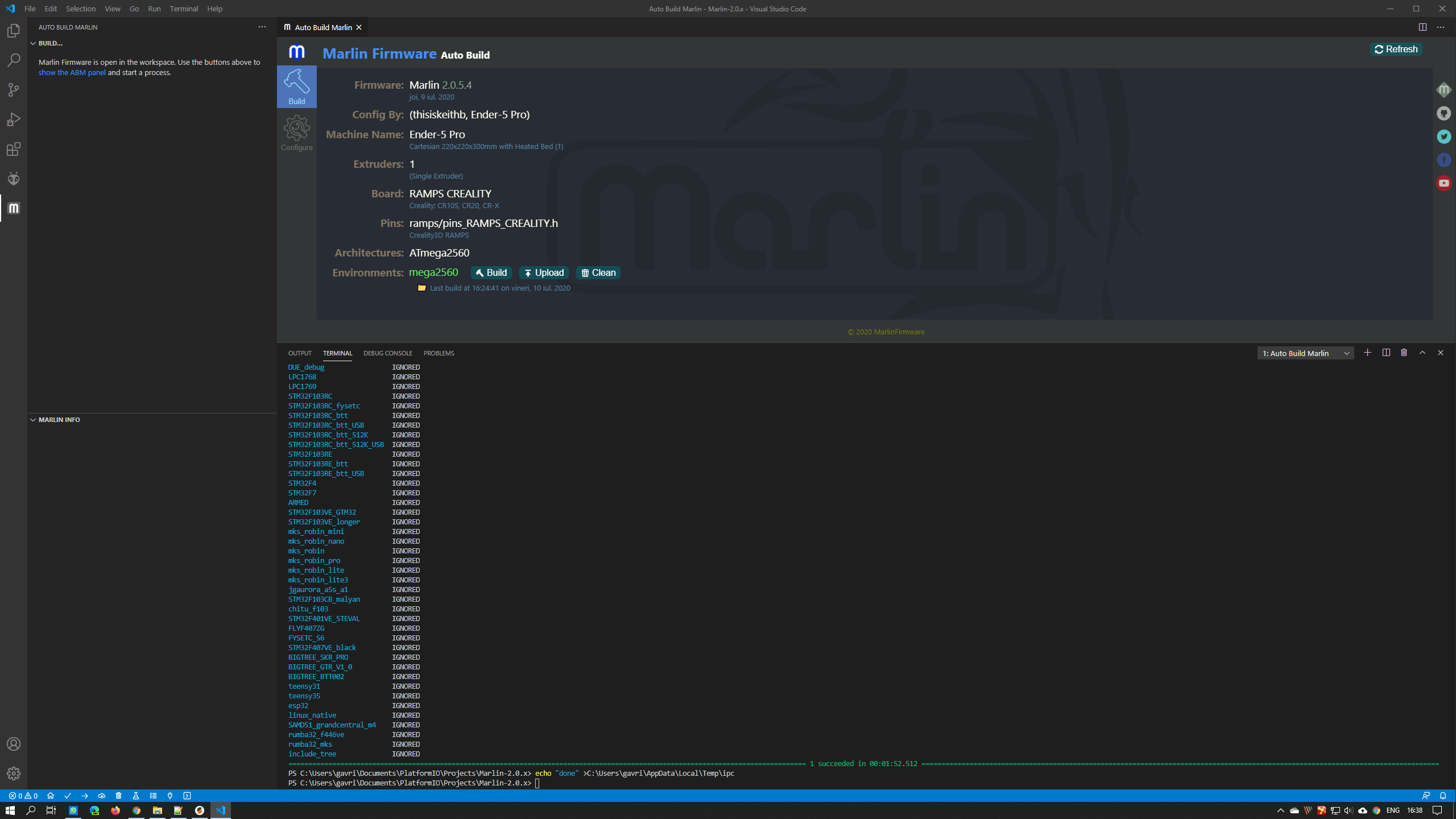Collapse the BUILD... sidebar section

pos(50,43)
